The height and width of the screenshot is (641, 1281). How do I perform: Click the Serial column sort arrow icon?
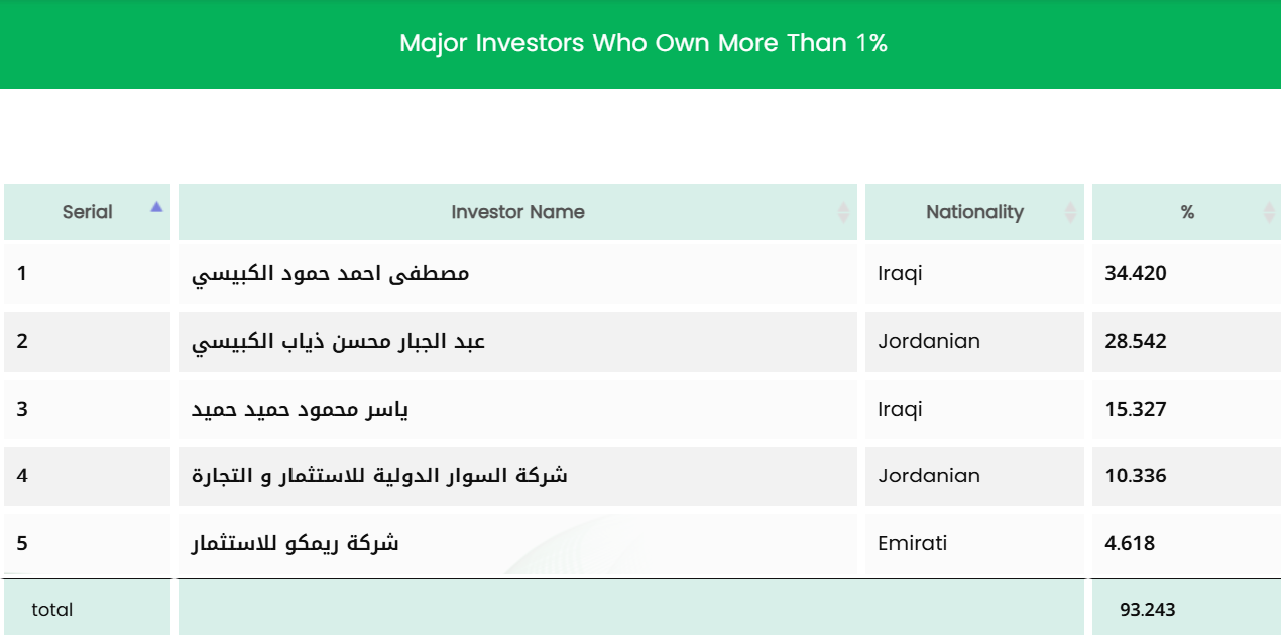(x=156, y=207)
